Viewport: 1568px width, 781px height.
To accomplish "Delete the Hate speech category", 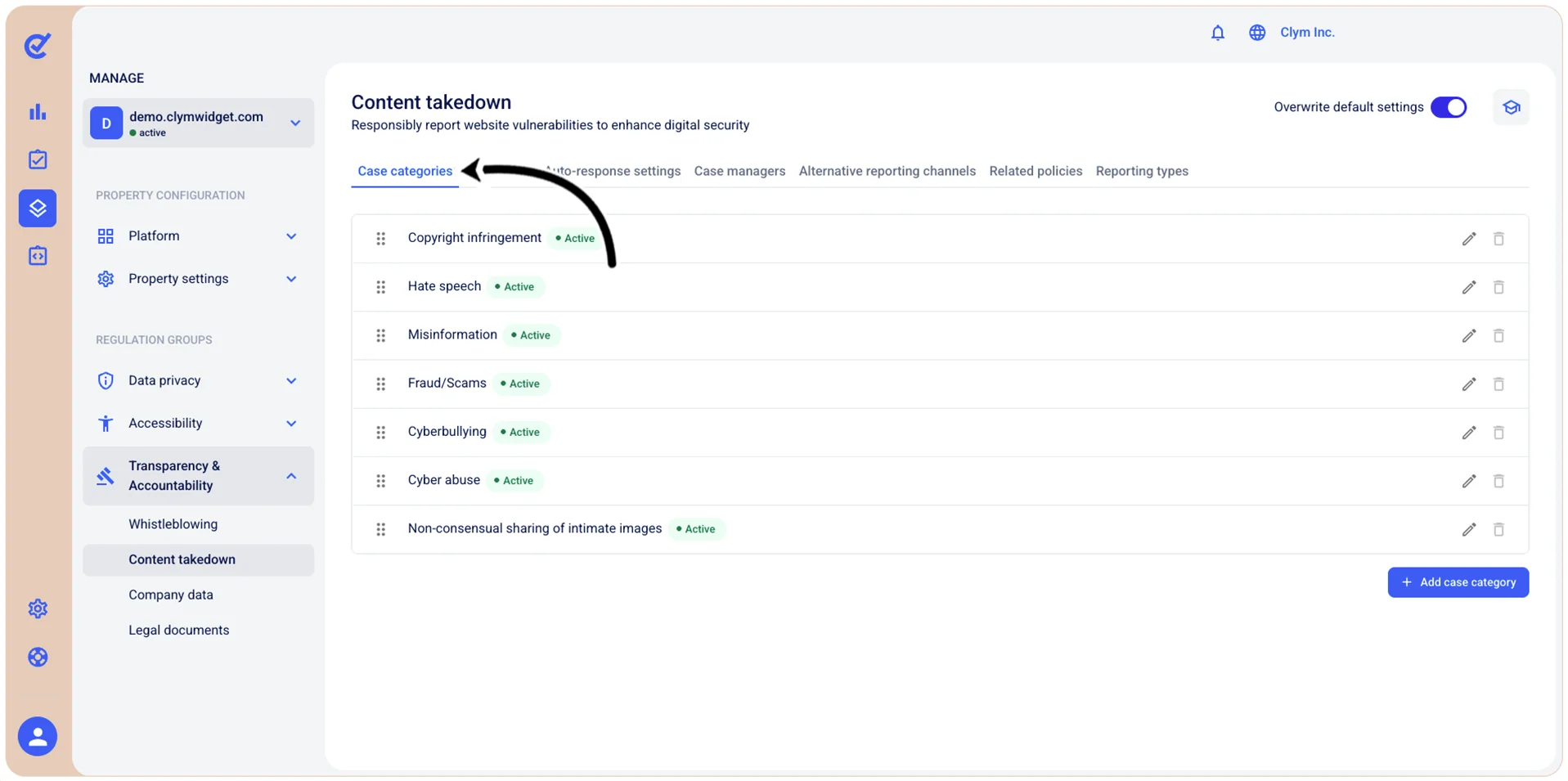I will (x=1498, y=287).
